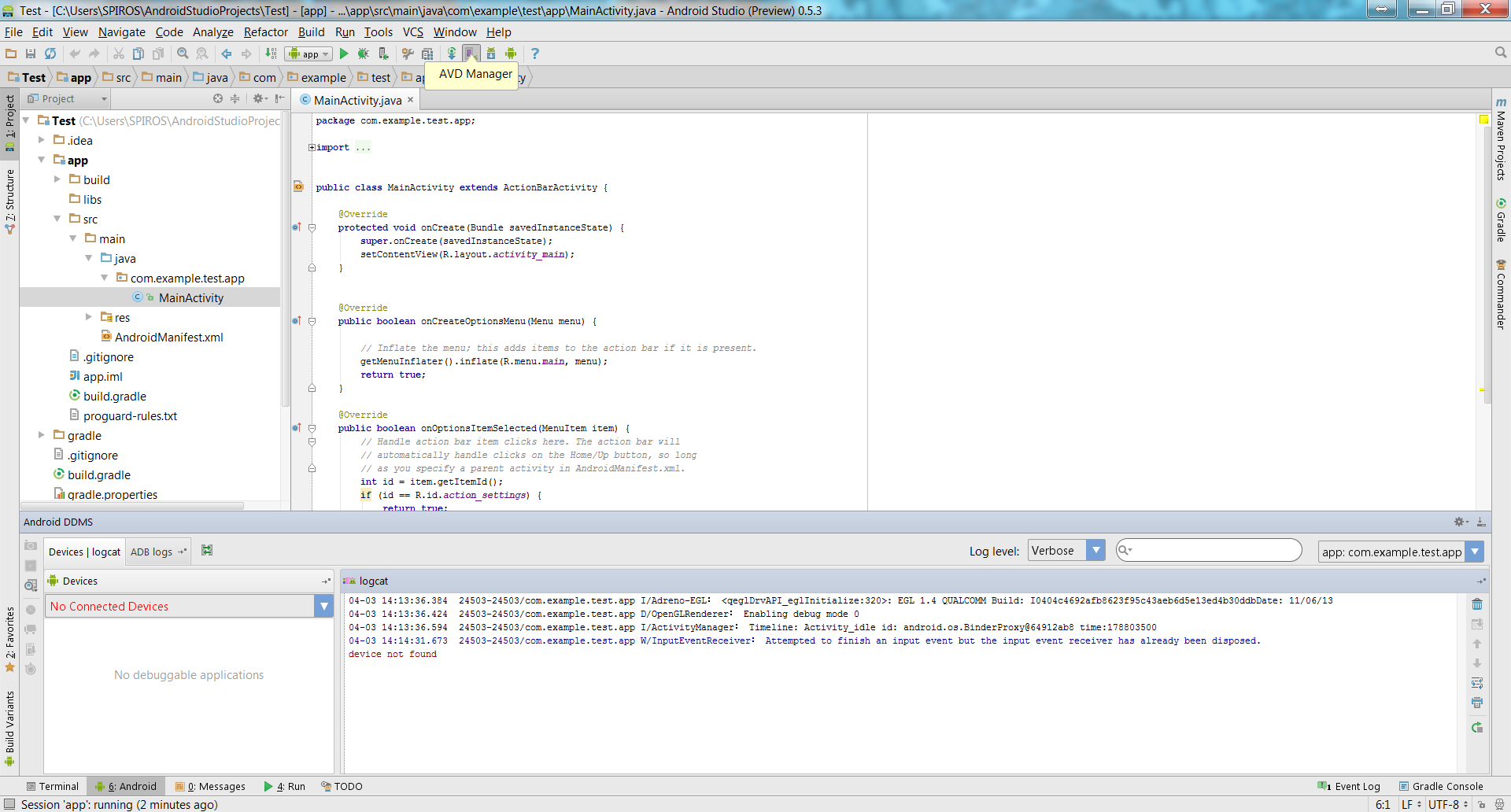Toggle read-only lock icon in status bar
1511x812 pixels.
(1481, 804)
